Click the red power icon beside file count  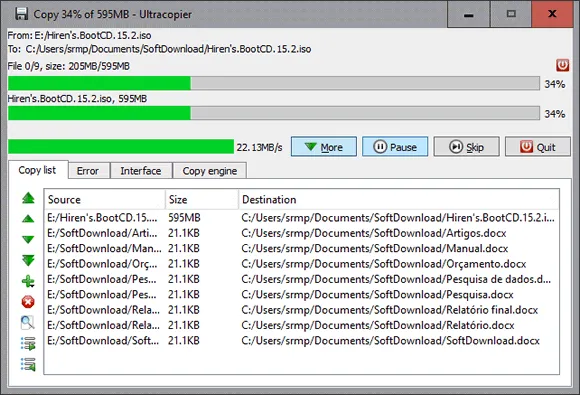(562, 65)
